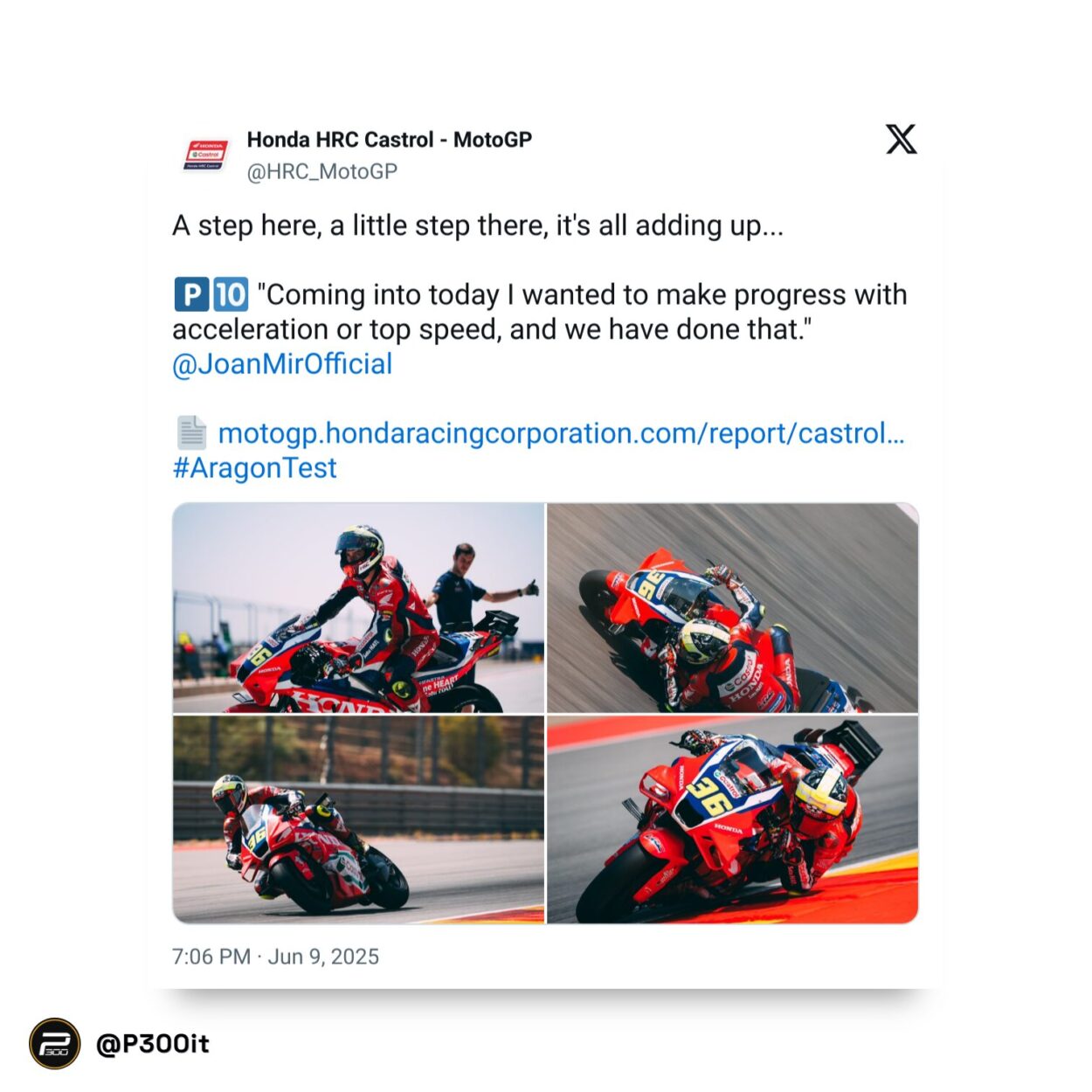This screenshot has height=1092, width=1092.
Task: Click the opening line of the tweet
Action: [x=478, y=225]
